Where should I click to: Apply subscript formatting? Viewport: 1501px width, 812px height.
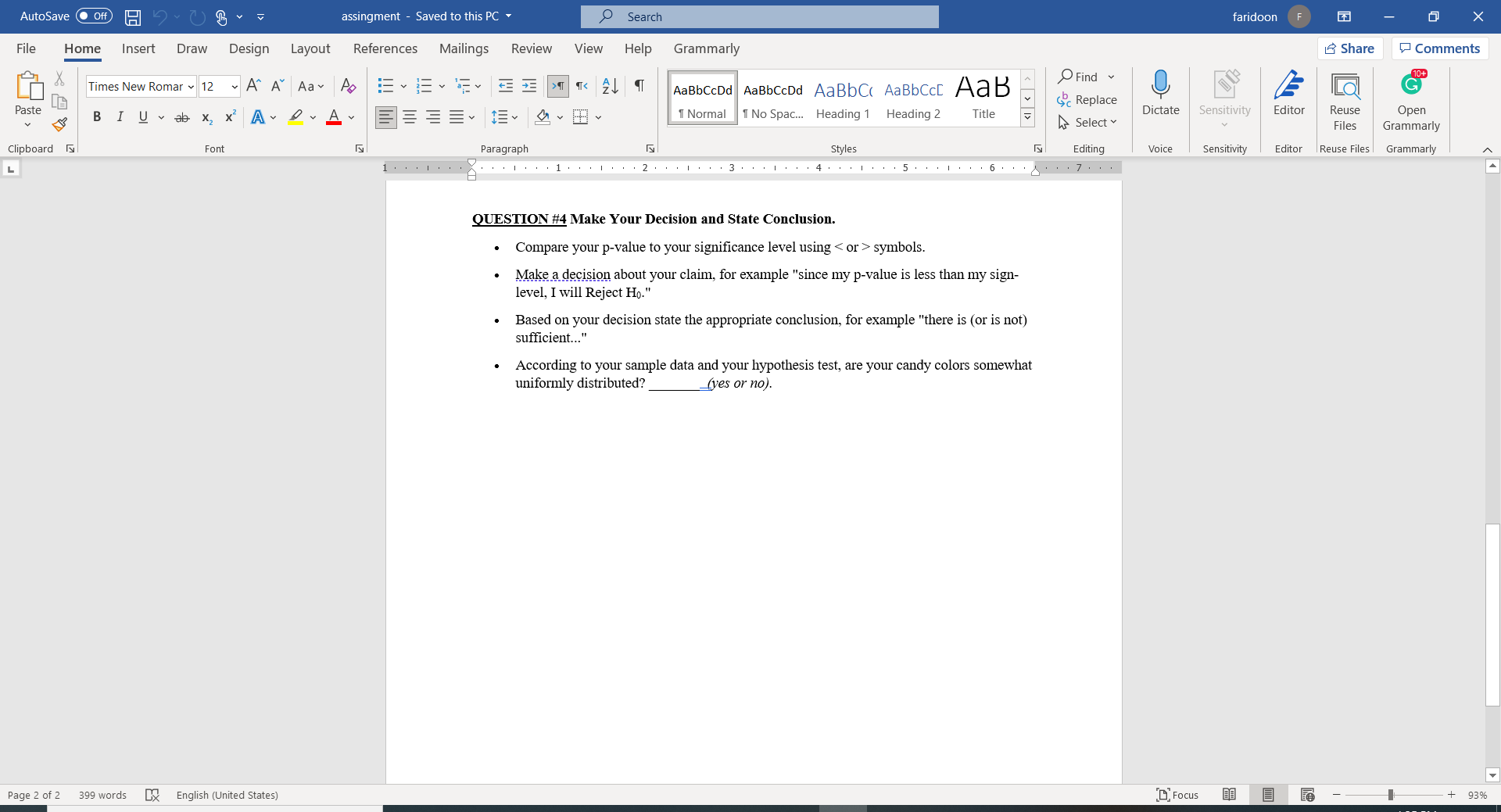pos(206,117)
